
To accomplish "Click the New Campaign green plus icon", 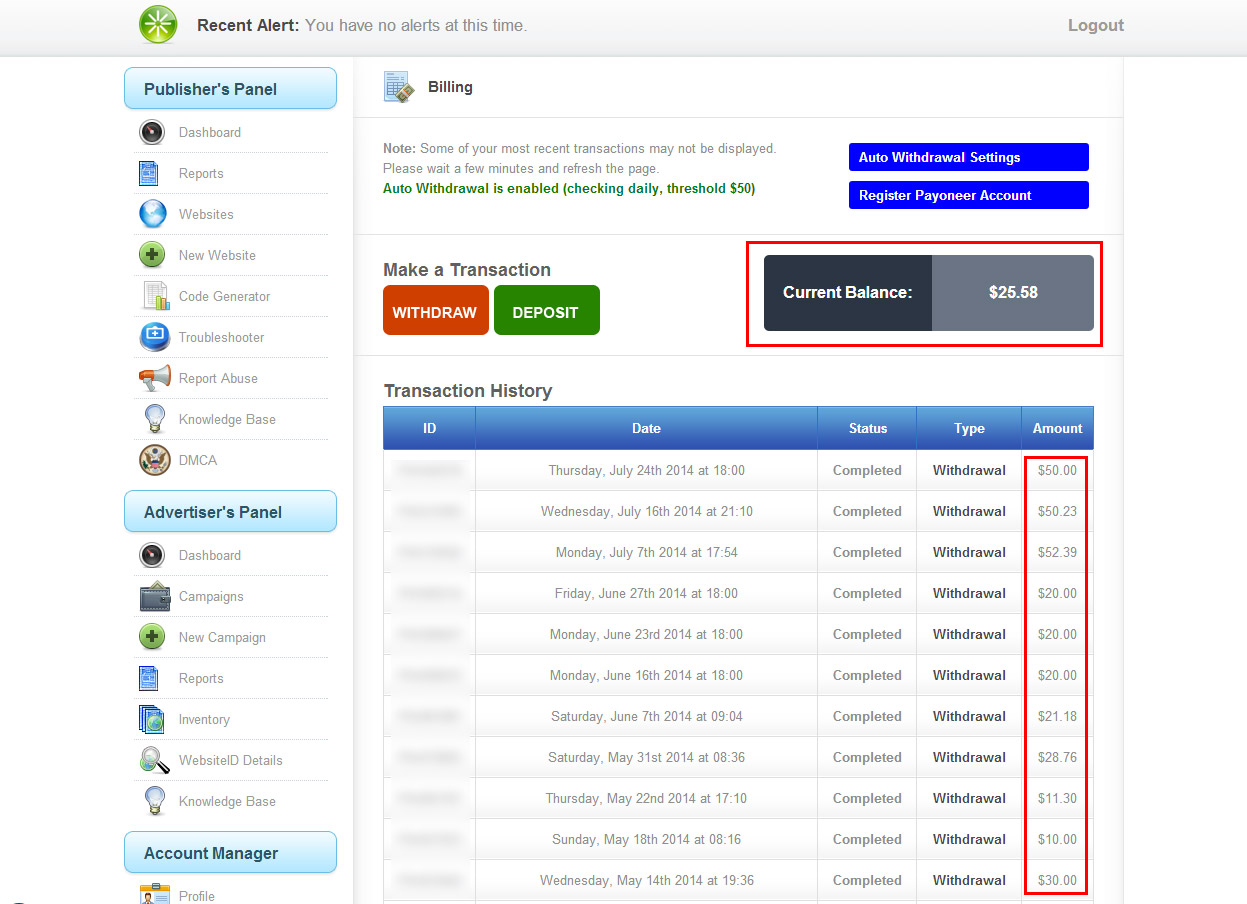I will point(152,637).
